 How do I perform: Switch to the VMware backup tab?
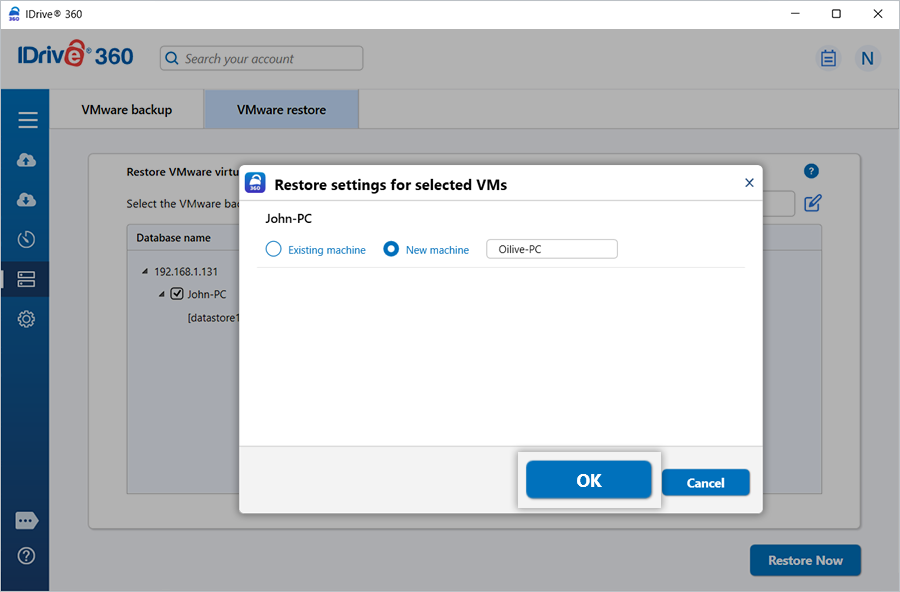(x=127, y=110)
